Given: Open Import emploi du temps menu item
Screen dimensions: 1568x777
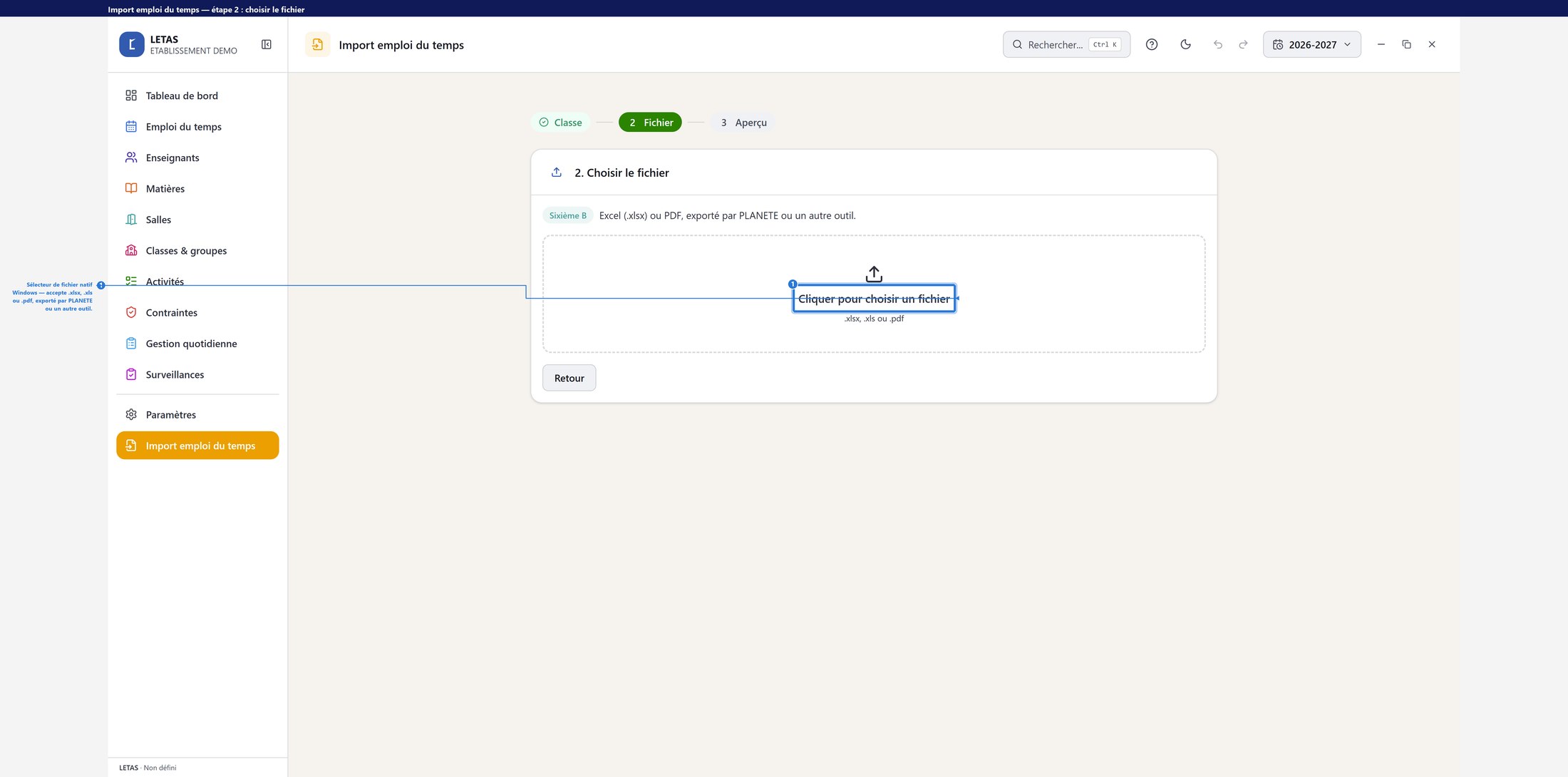Looking at the screenshot, I should click(197, 446).
